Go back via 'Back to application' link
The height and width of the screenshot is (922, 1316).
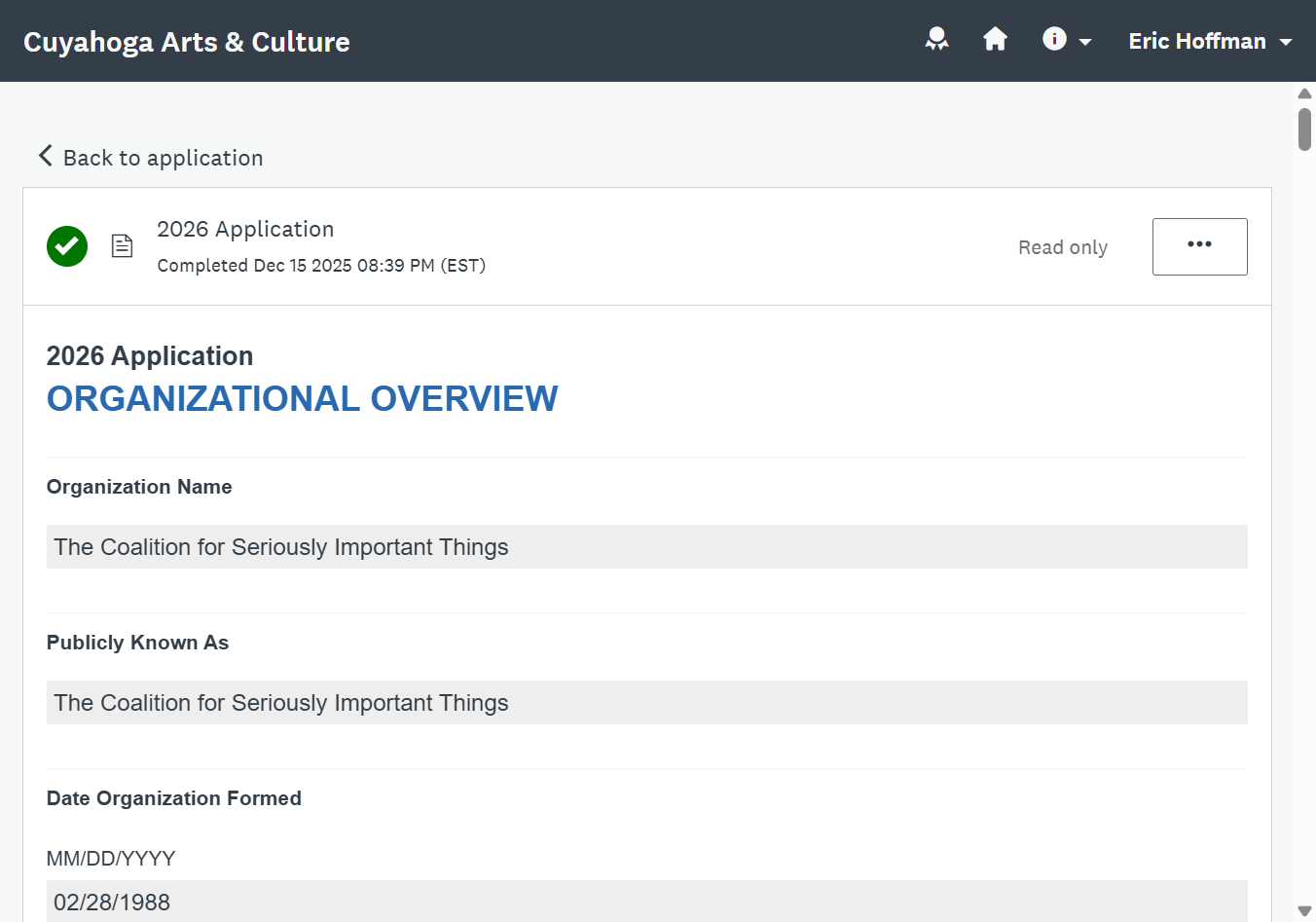(151, 157)
